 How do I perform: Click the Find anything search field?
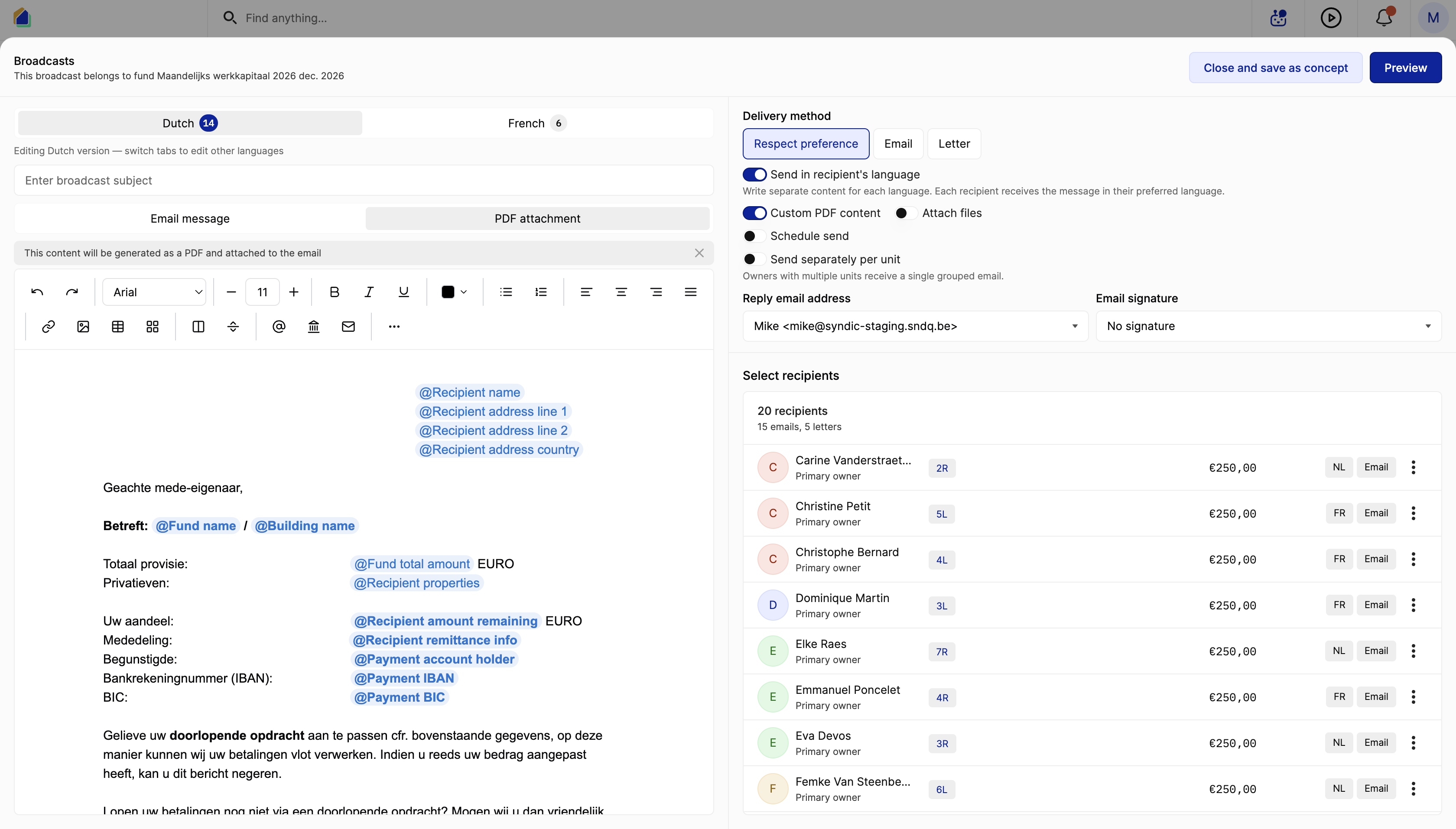click(286, 18)
